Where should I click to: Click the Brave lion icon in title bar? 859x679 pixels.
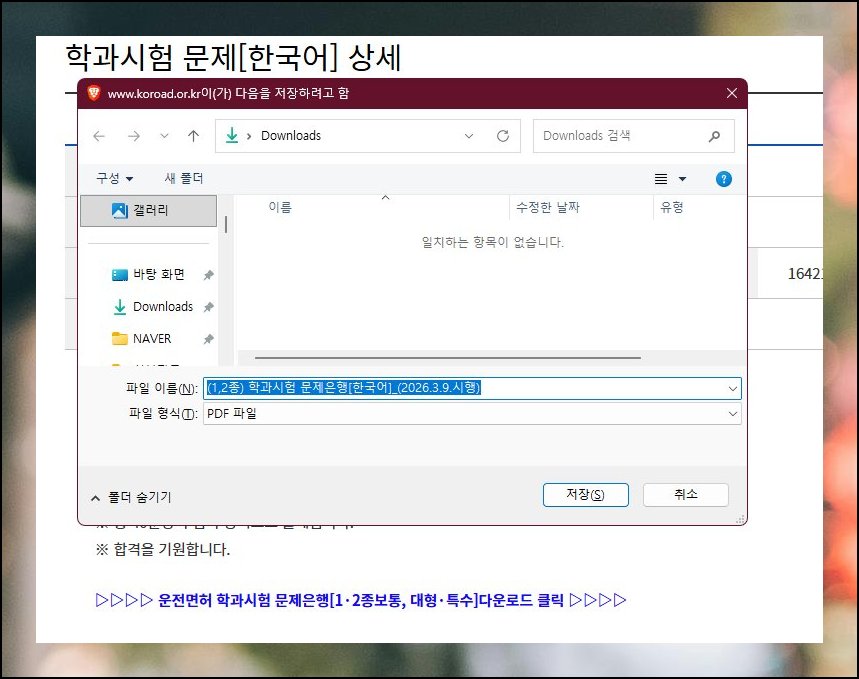[94, 93]
